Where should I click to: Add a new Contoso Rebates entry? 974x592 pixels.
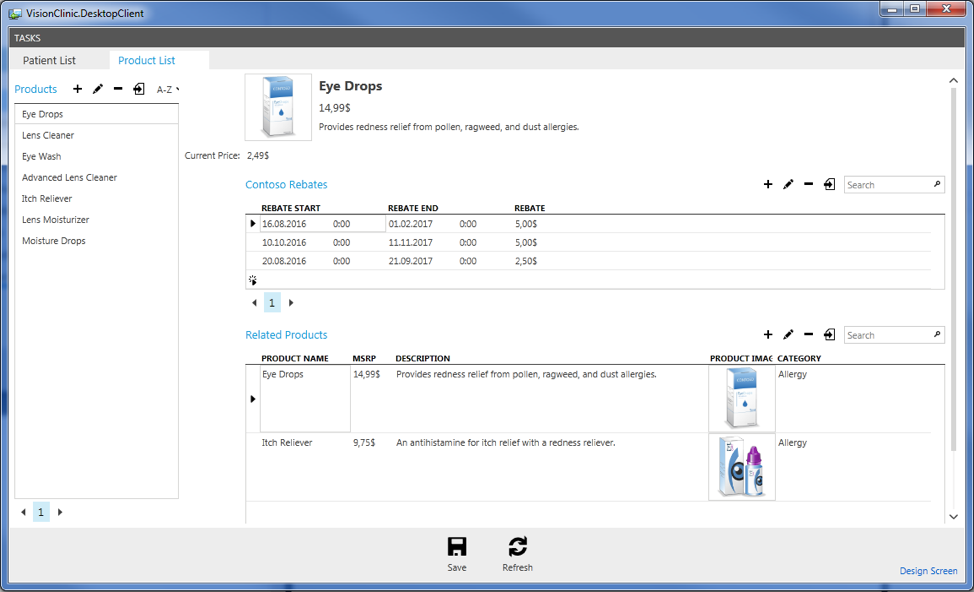pos(768,184)
